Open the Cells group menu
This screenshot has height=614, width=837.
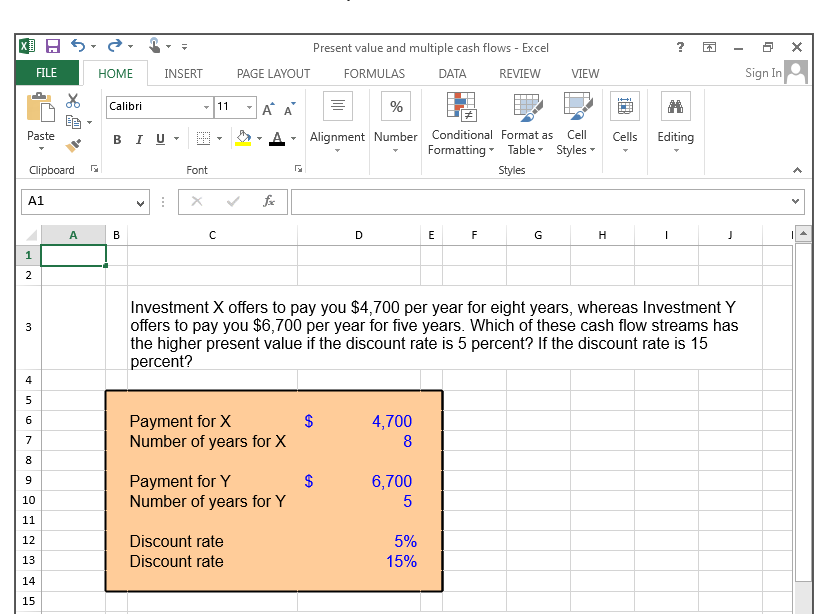pyautogui.click(x=625, y=123)
